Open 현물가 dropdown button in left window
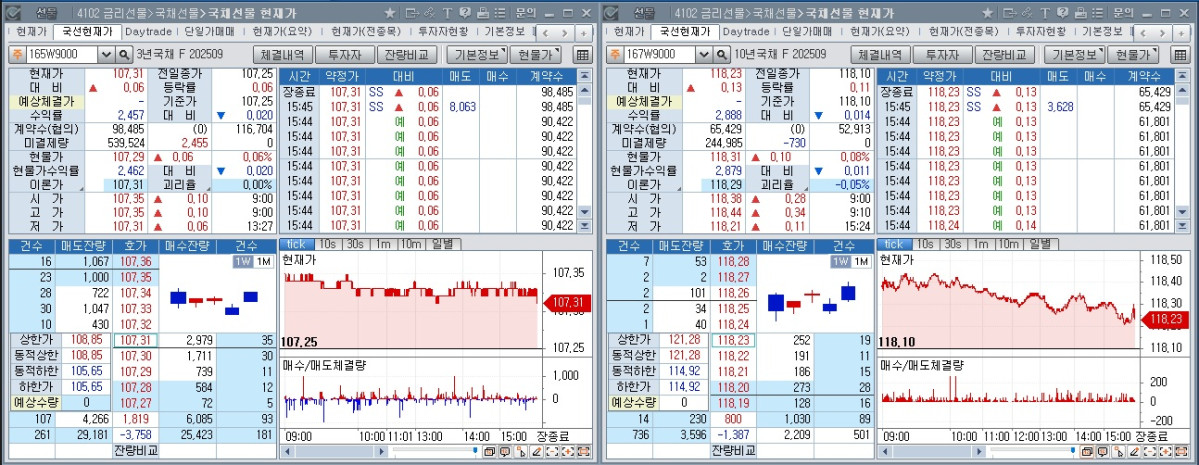Screen dimensions: 1199x465 [x=535, y=55]
